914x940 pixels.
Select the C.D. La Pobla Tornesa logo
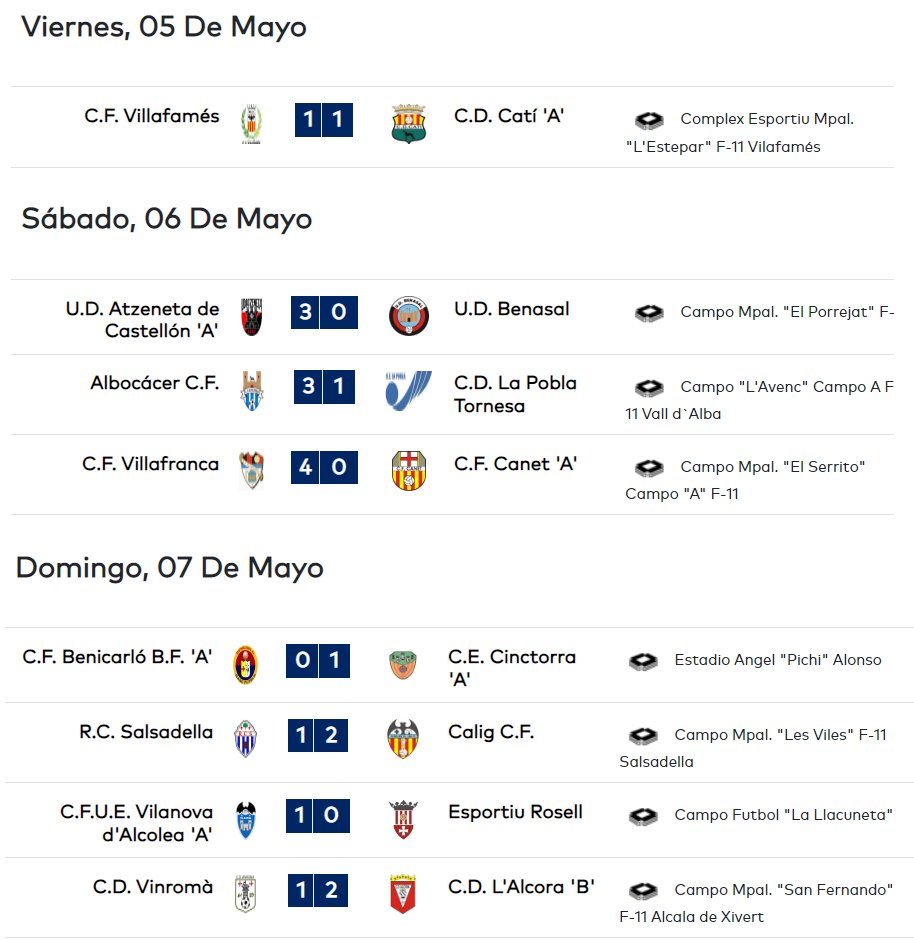click(x=408, y=390)
